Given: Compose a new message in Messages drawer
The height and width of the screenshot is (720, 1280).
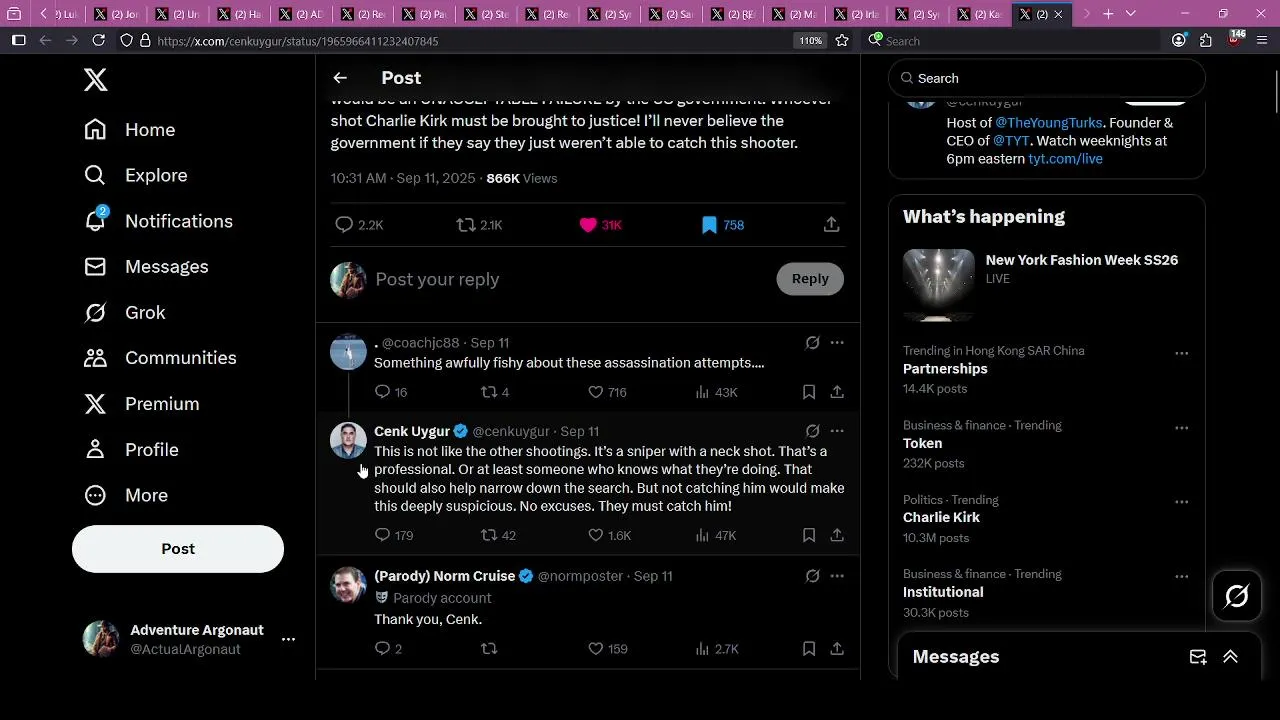Looking at the screenshot, I should coord(1198,657).
